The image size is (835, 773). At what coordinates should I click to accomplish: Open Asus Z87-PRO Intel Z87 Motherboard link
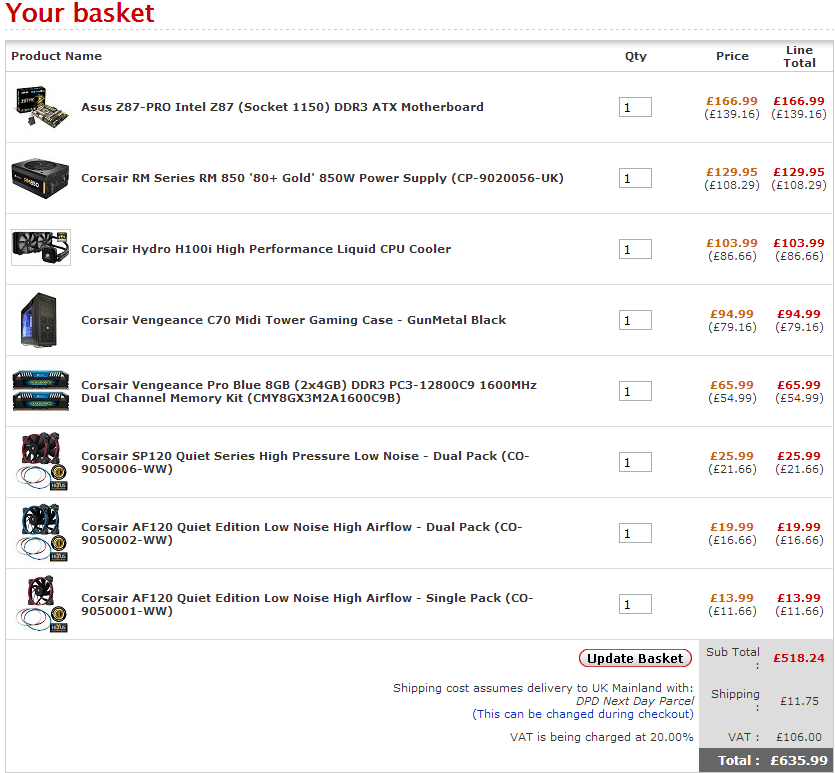282,107
